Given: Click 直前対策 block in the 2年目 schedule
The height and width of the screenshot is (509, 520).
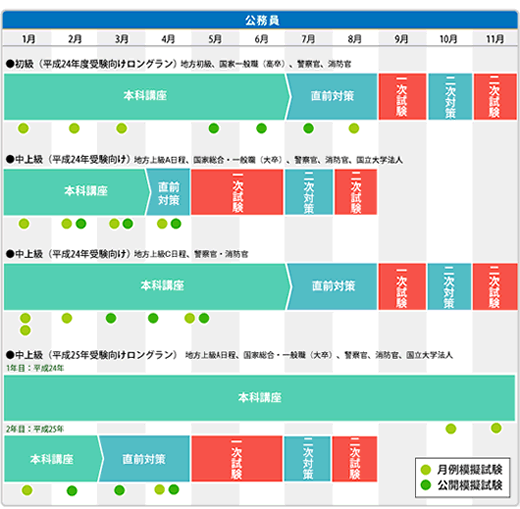Looking at the screenshot, I should click(145, 459).
